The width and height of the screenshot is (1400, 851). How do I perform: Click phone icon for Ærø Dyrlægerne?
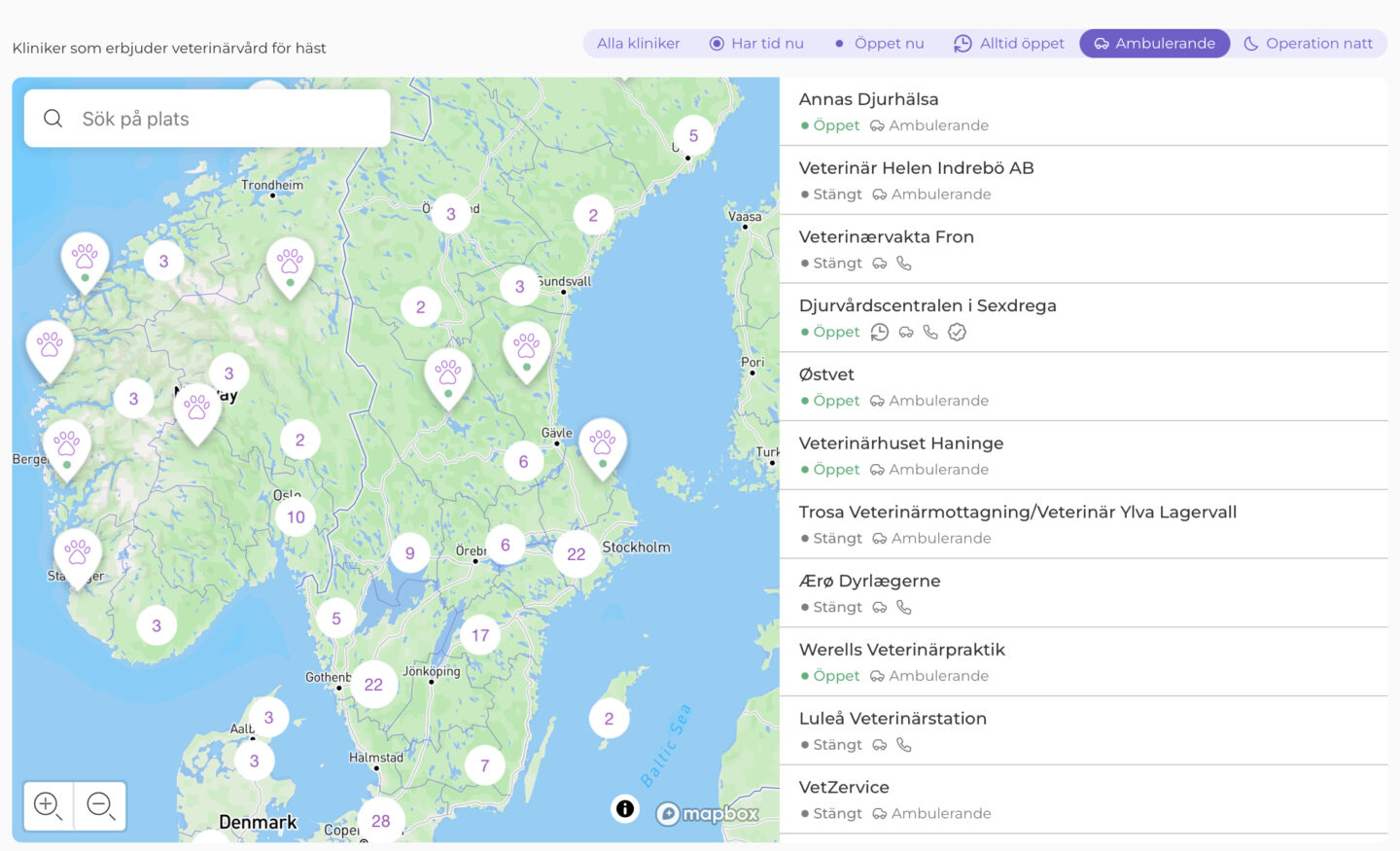[x=904, y=608]
